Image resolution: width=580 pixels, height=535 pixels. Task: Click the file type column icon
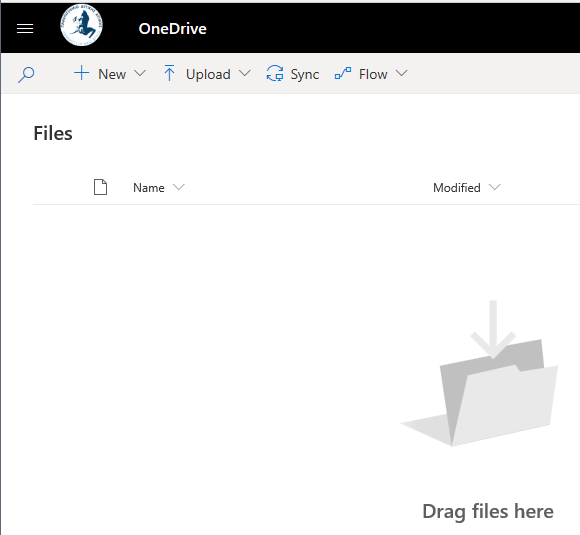(100, 187)
